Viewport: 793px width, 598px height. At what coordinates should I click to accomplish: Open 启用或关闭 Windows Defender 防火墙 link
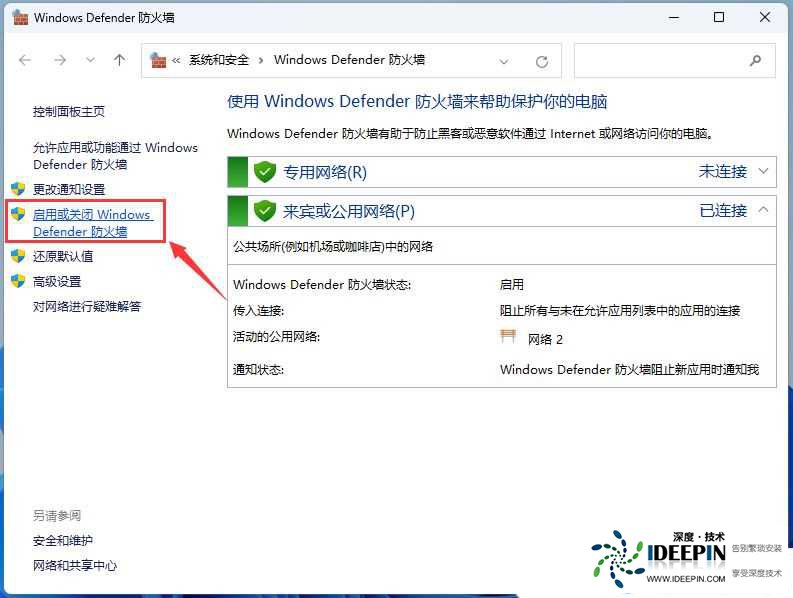pos(93,223)
